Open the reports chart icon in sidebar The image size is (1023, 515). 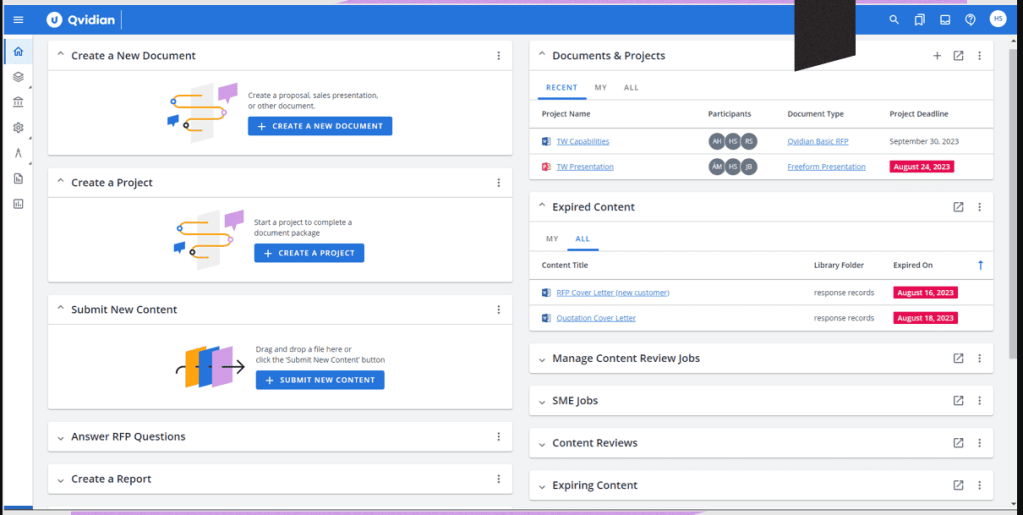tap(18, 204)
